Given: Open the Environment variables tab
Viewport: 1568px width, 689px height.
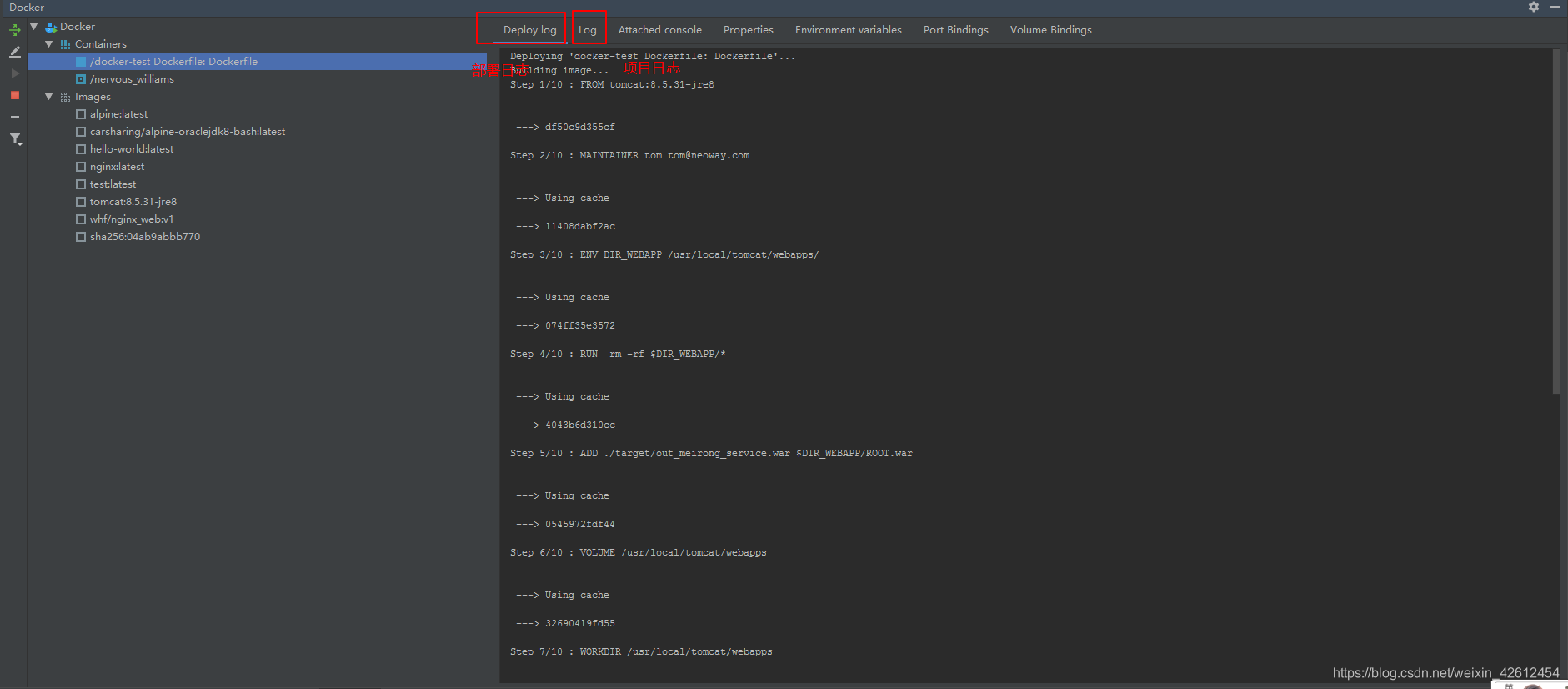Looking at the screenshot, I should click(849, 30).
